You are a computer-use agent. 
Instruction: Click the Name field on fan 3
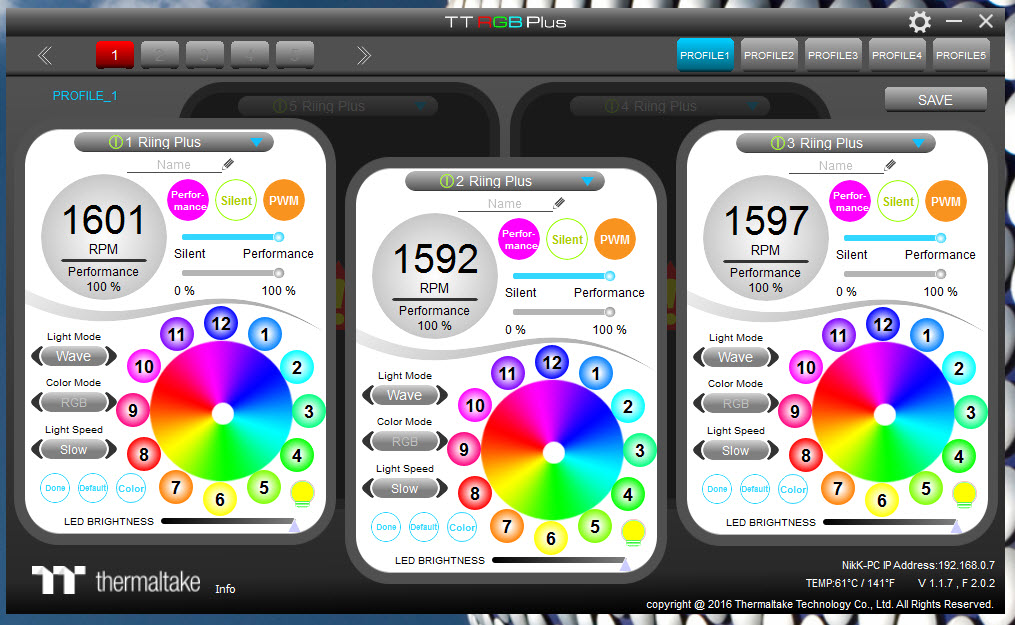(x=836, y=166)
